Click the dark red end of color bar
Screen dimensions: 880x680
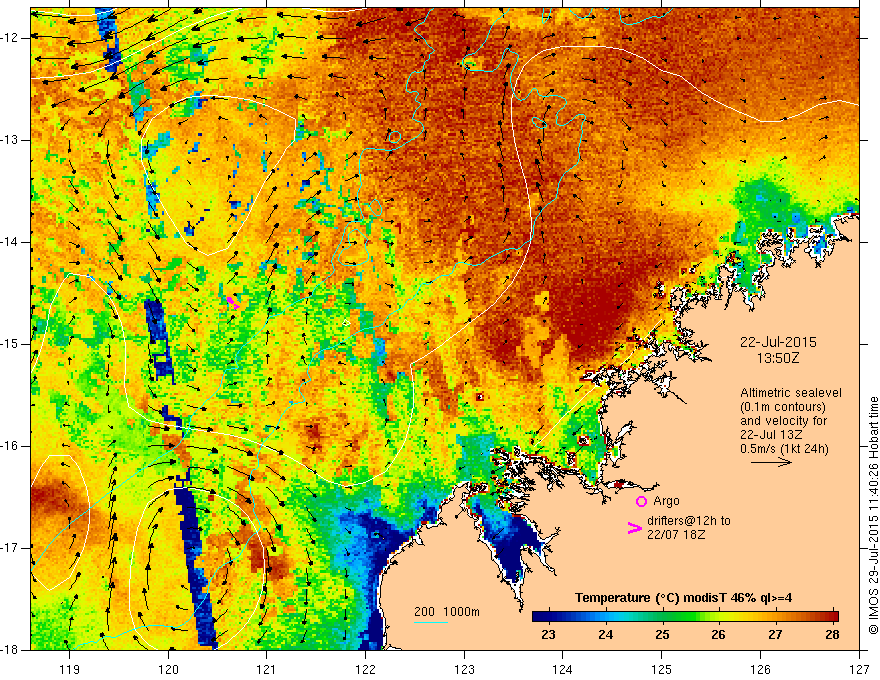pos(831,616)
